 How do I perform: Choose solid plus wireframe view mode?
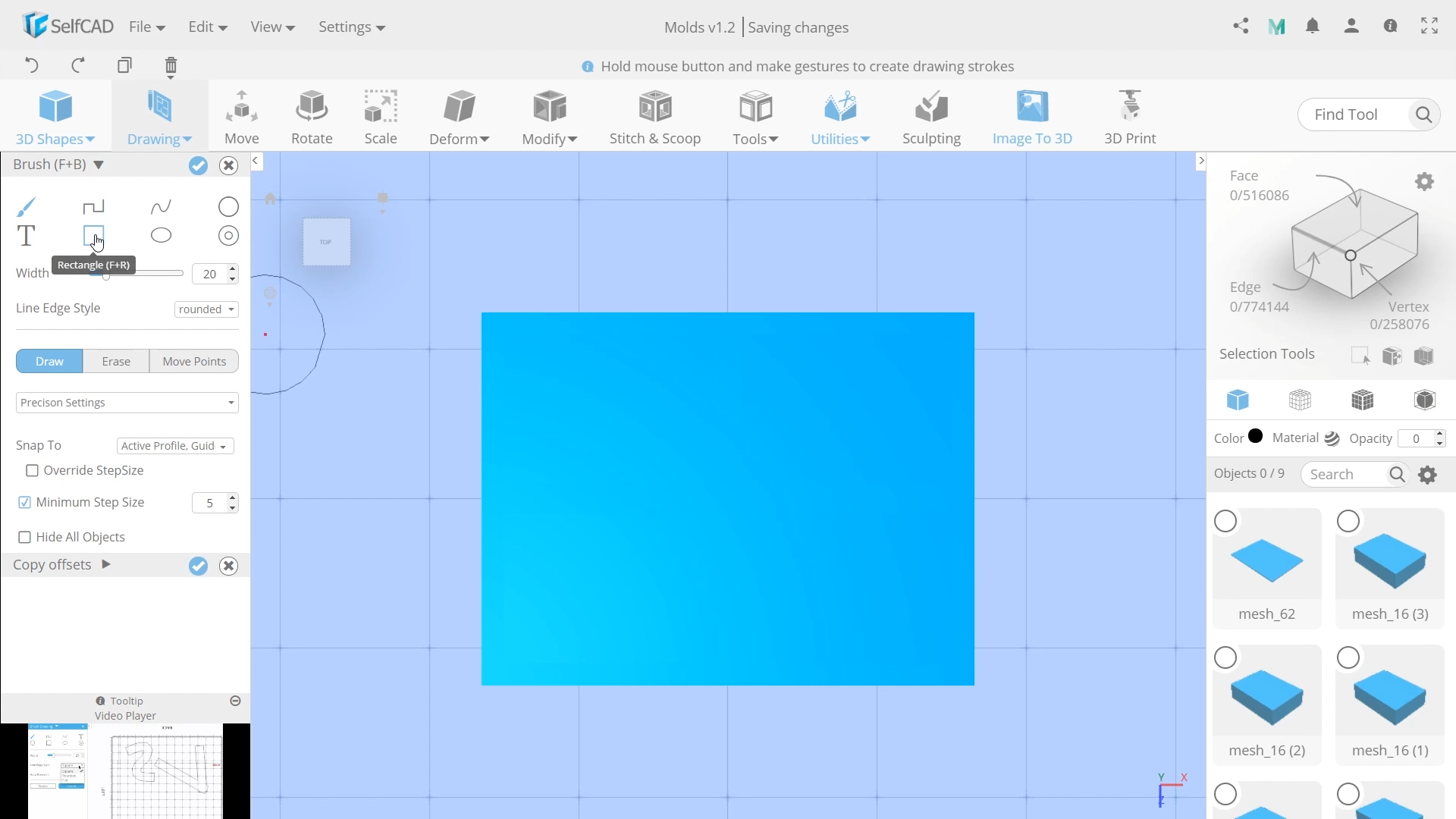coord(1363,400)
